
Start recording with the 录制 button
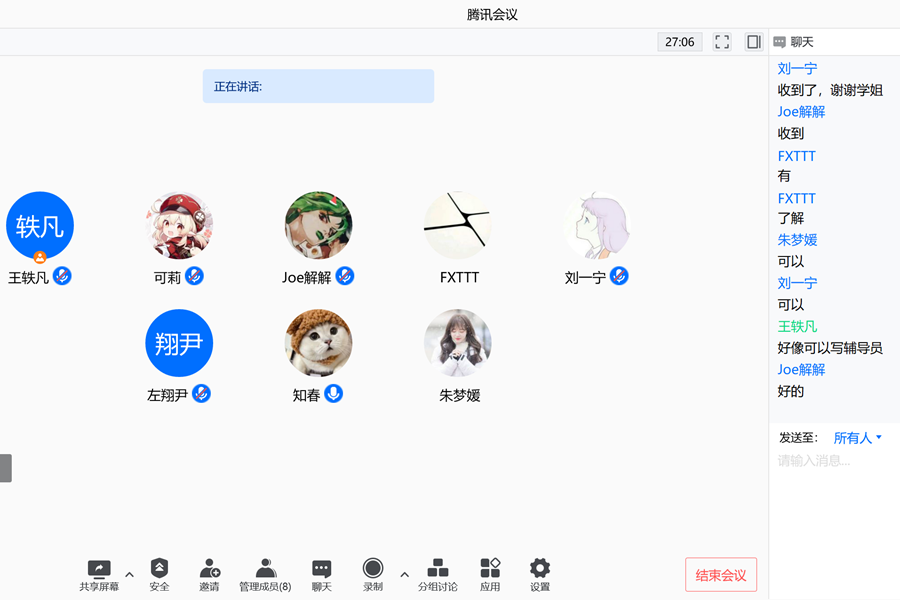(x=373, y=570)
